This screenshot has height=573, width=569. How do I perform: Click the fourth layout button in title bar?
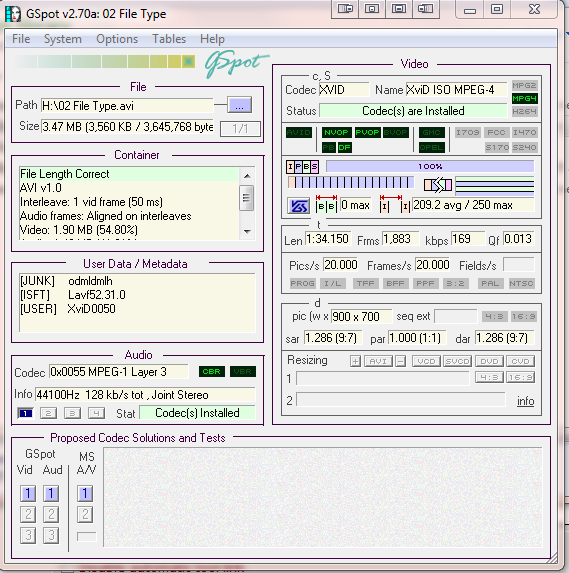[x=425, y=8]
